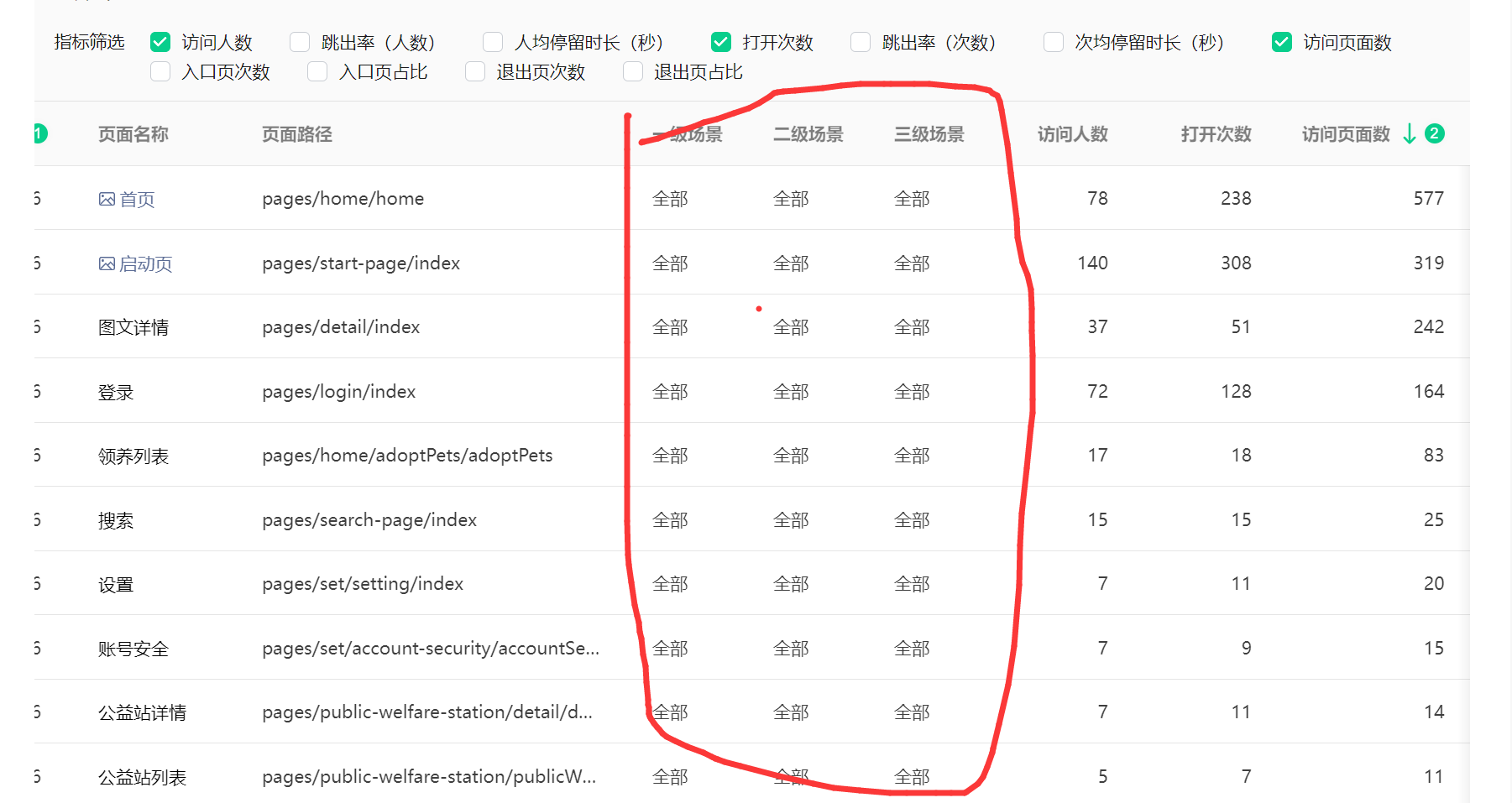This screenshot has width=1512, height=803.
Task: Click the 页面路径 column header
Action: [297, 134]
